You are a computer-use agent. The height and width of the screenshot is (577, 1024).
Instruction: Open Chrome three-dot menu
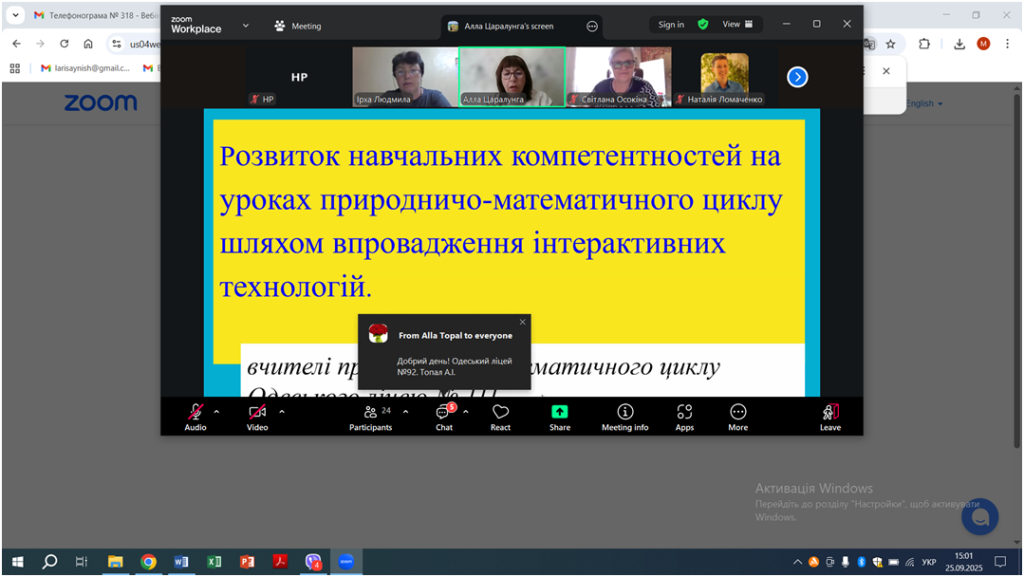[x=1007, y=44]
